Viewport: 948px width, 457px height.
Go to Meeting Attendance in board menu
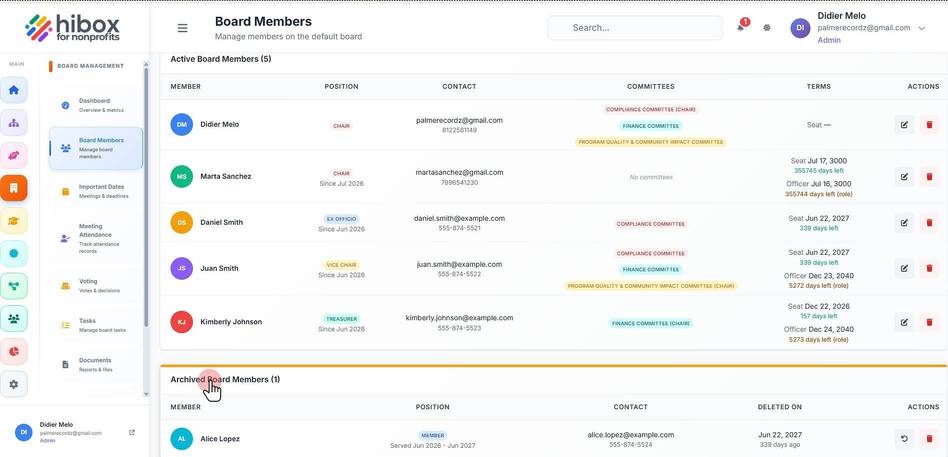click(96, 238)
